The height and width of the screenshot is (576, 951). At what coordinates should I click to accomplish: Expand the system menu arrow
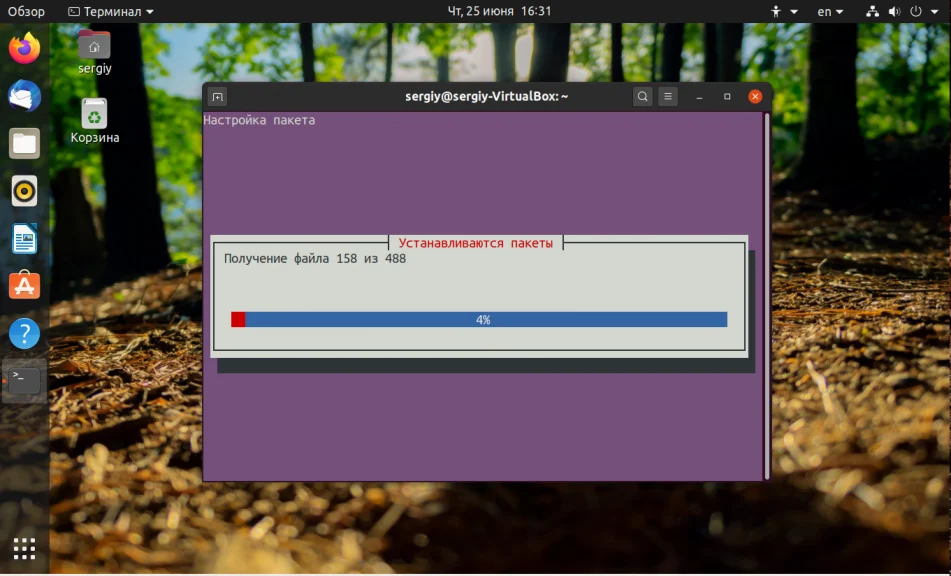pyautogui.click(x=935, y=12)
